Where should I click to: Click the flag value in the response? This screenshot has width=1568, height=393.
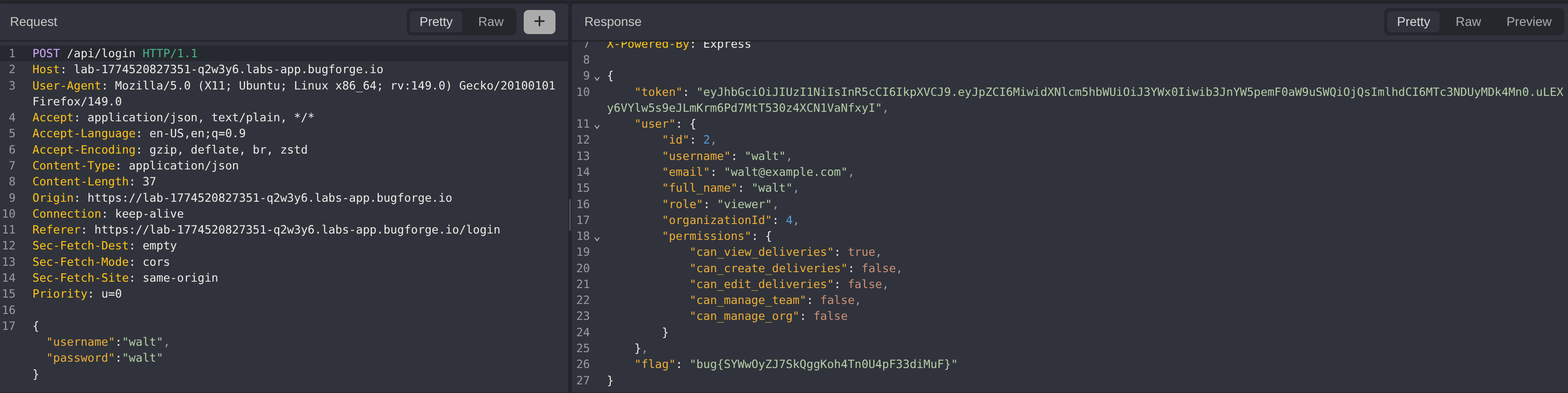pyautogui.click(x=823, y=364)
